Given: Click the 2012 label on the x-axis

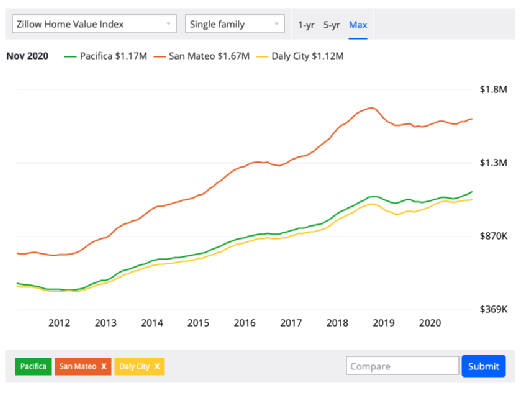Looking at the screenshot, I should click(59, 323).
